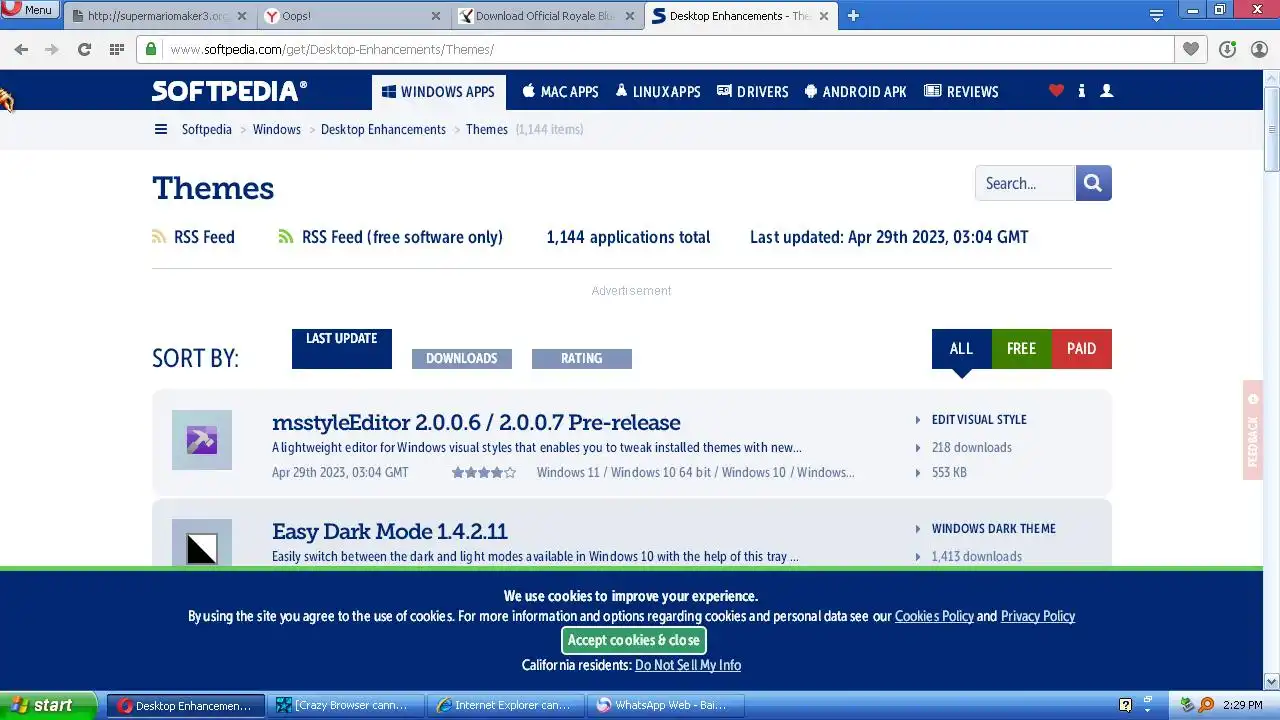The image size is (1280, 720).
Task: Filter to Paid applications
Action: tap(1081, 348)
